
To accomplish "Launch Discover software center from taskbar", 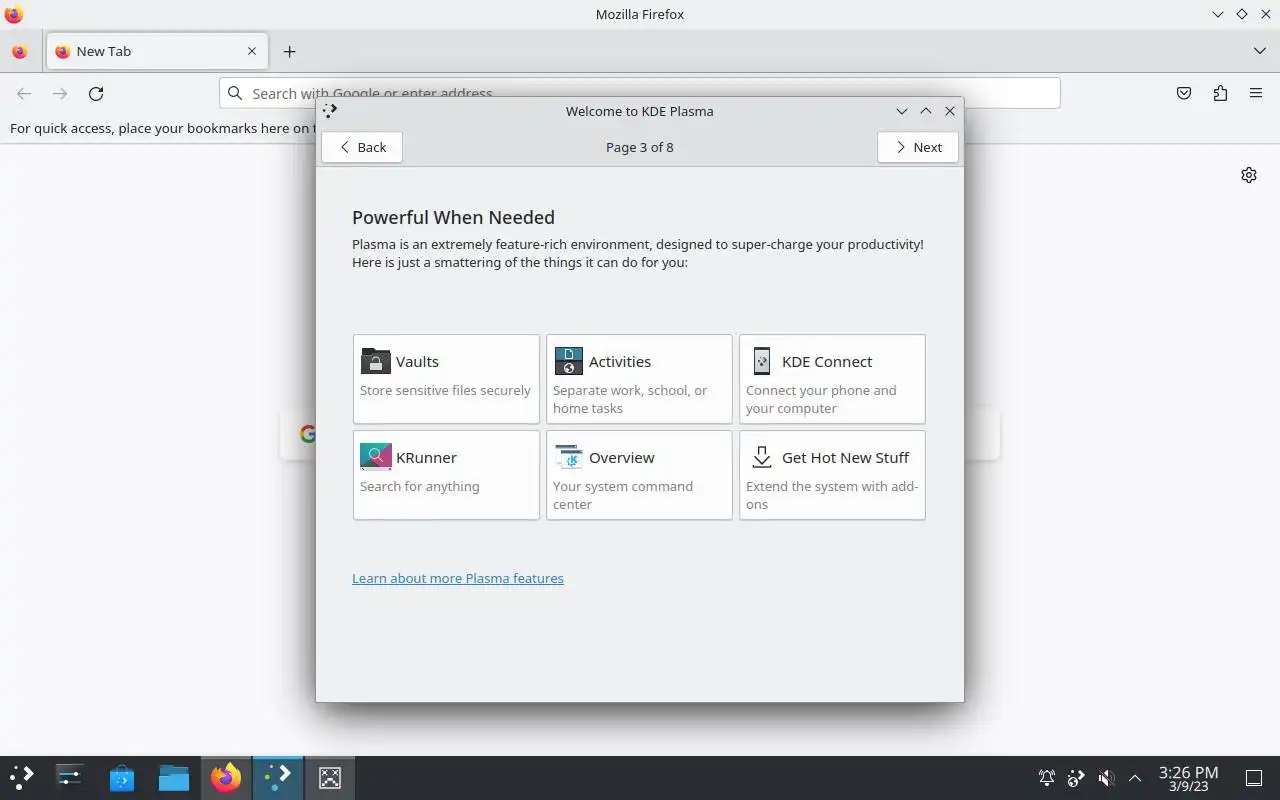I will 122,777.
